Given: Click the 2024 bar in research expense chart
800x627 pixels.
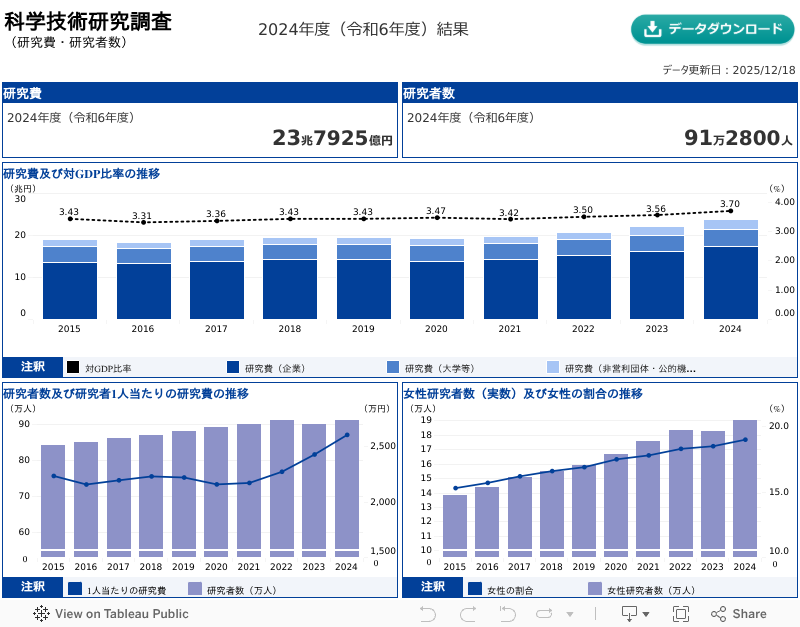Looking at the screenshot, I should point(730,270).
